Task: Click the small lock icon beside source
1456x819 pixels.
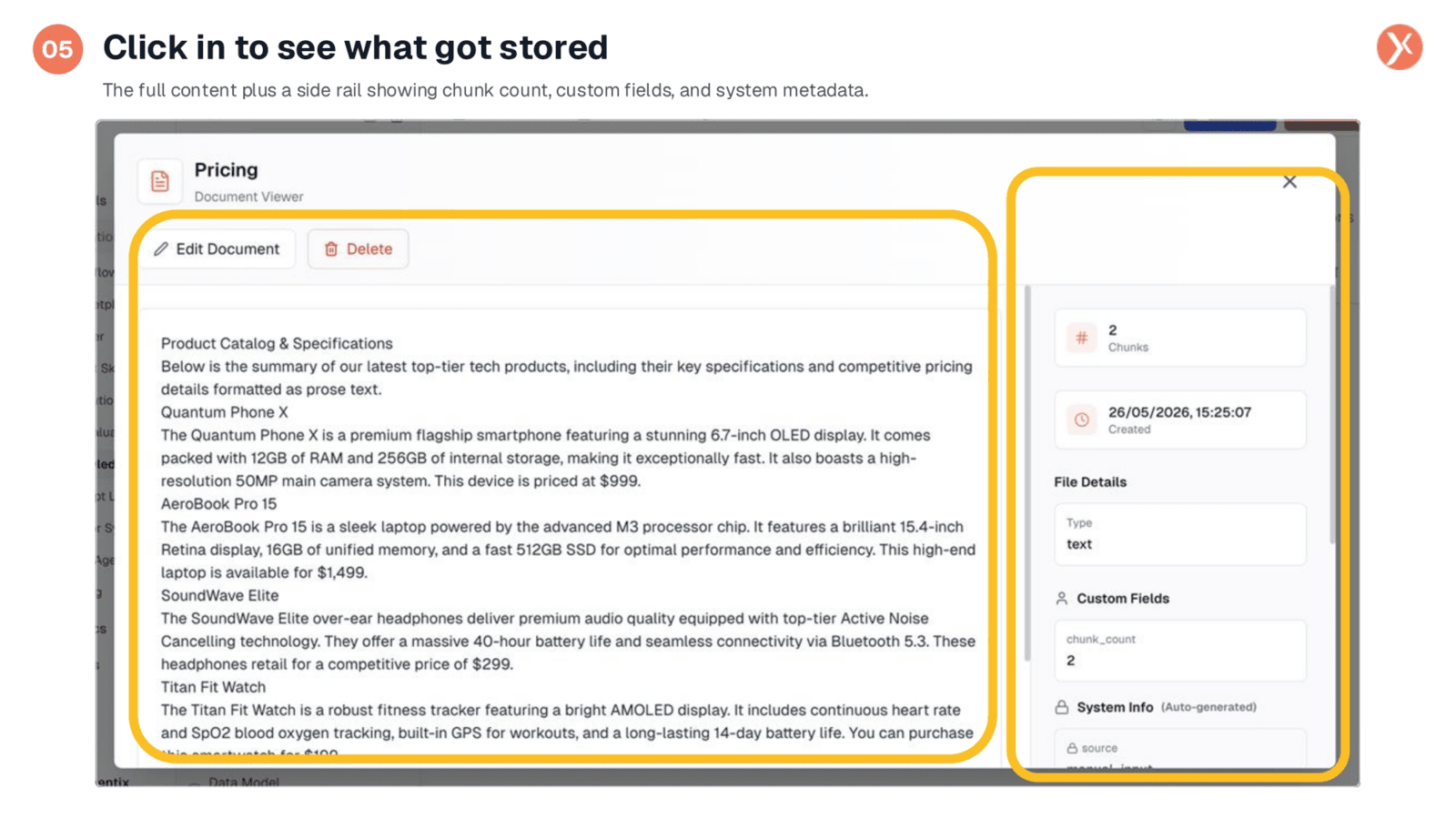Action: point(1072,748)
